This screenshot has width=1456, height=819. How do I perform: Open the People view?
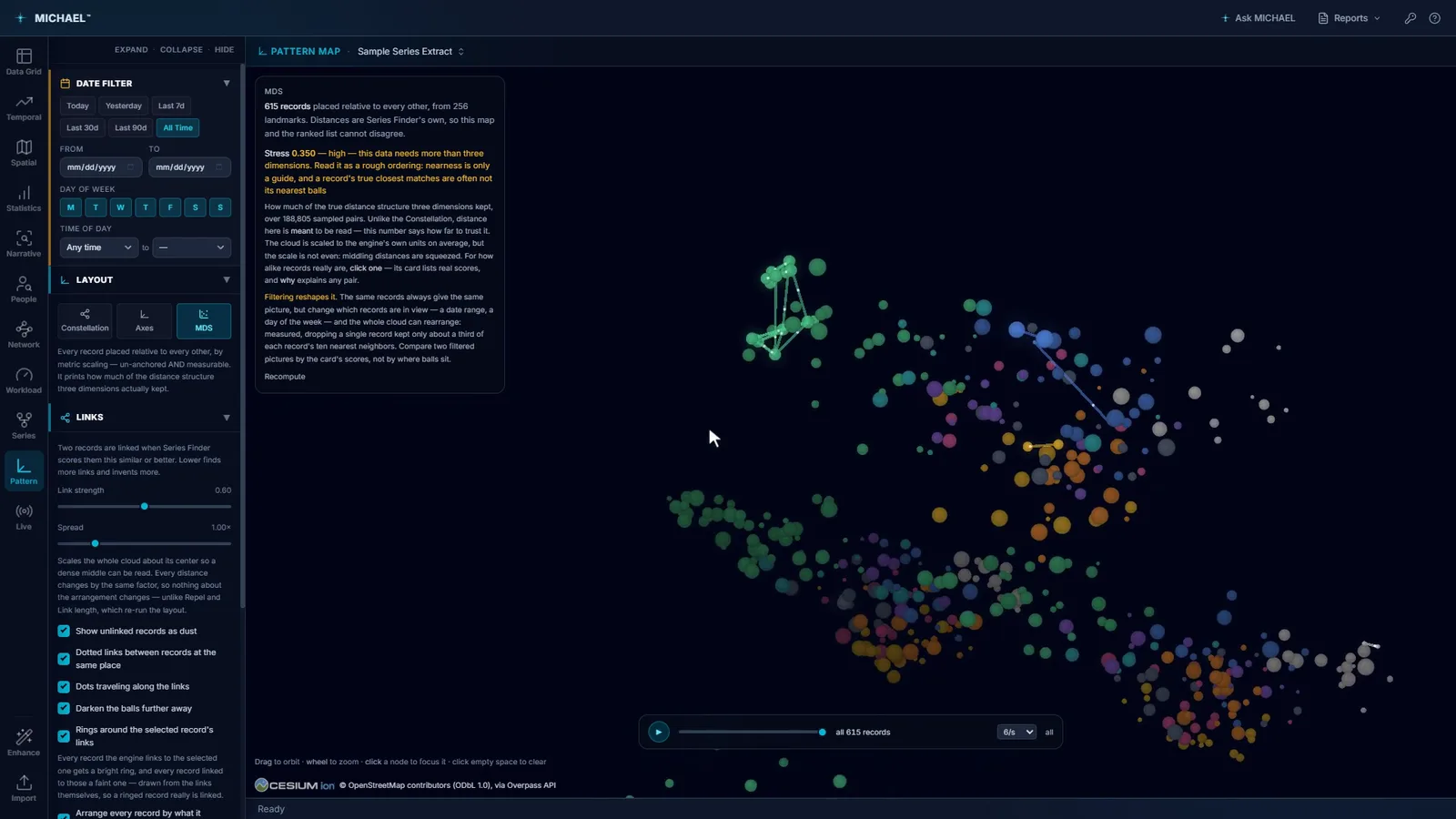pos(24,289)
